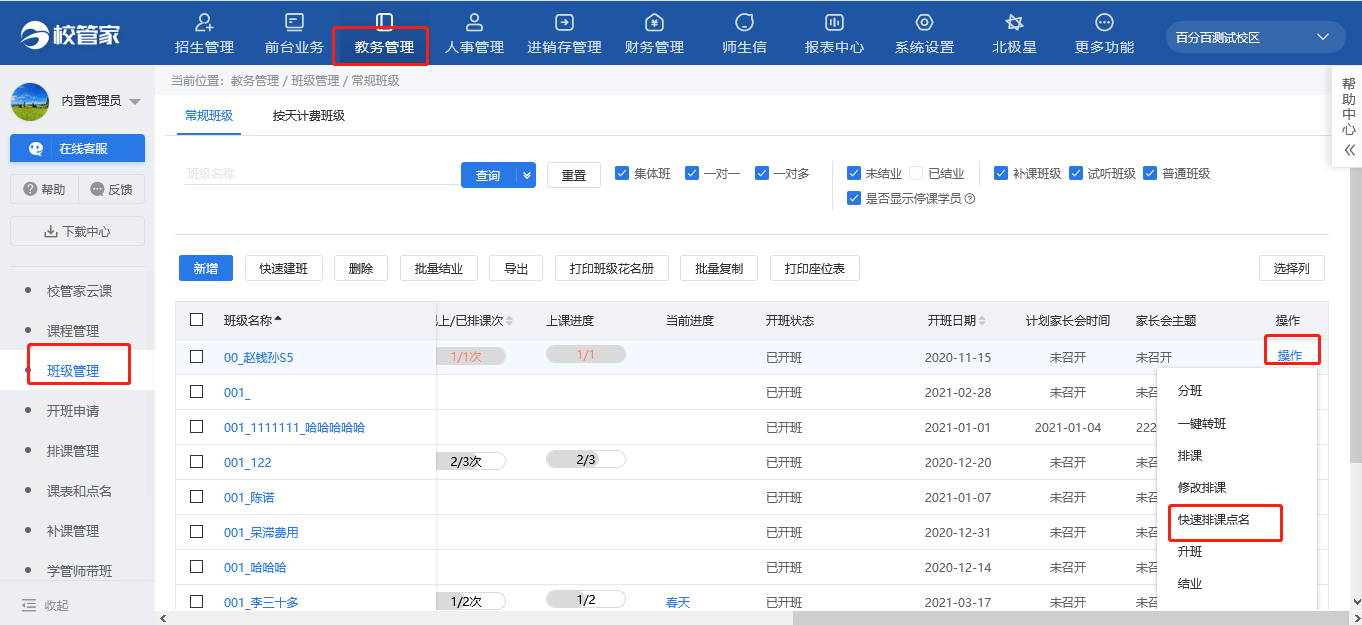
Task: Click progress bar 2/3 for 001_122
Action: click(x=586, y=460)
